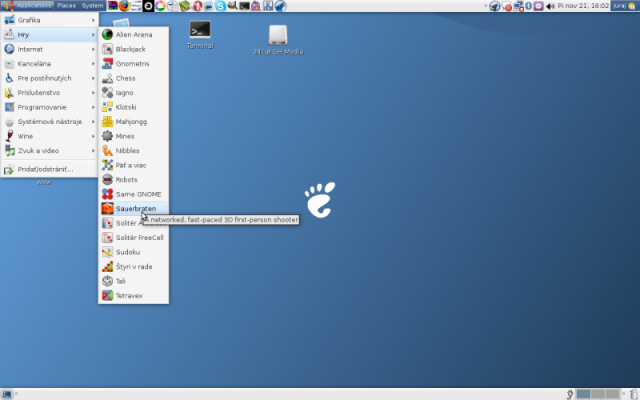Expand the Grafika category
640x400 pixels.
click(x=49, y=20)
